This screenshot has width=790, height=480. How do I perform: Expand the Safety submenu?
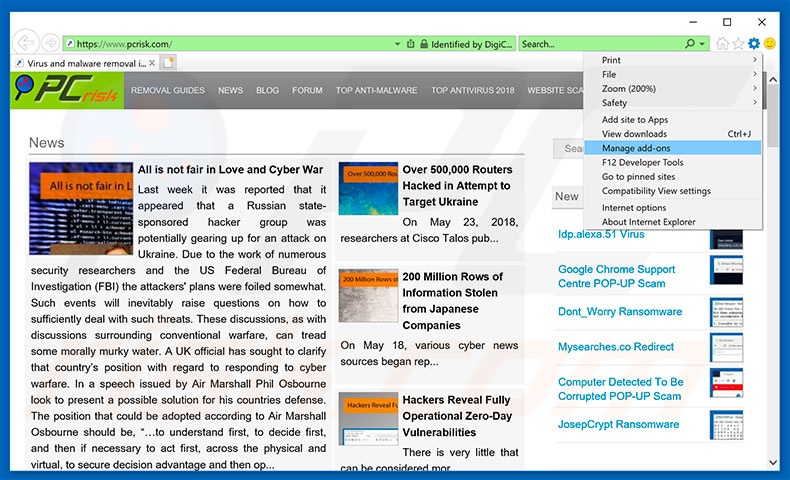[671, 103]
